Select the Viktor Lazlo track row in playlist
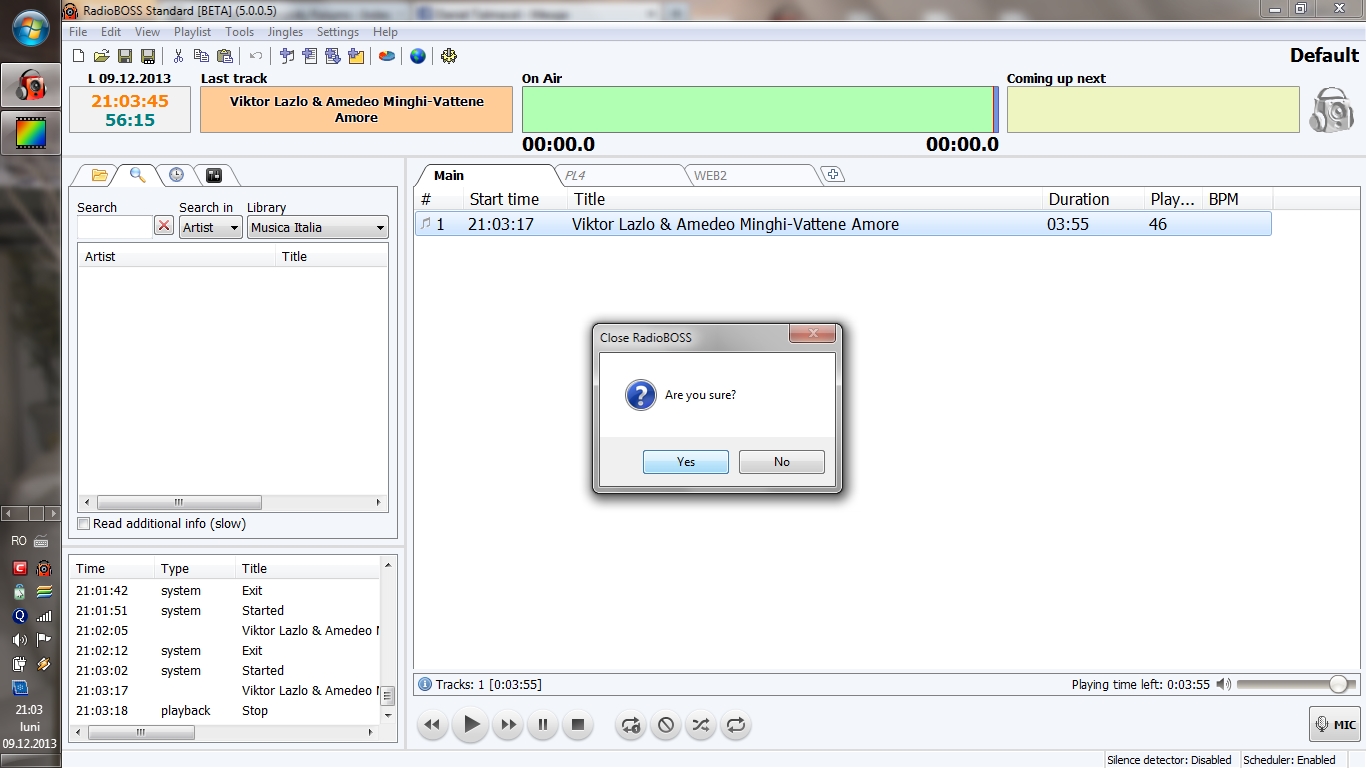1366x768 pixels. point(843,224)
